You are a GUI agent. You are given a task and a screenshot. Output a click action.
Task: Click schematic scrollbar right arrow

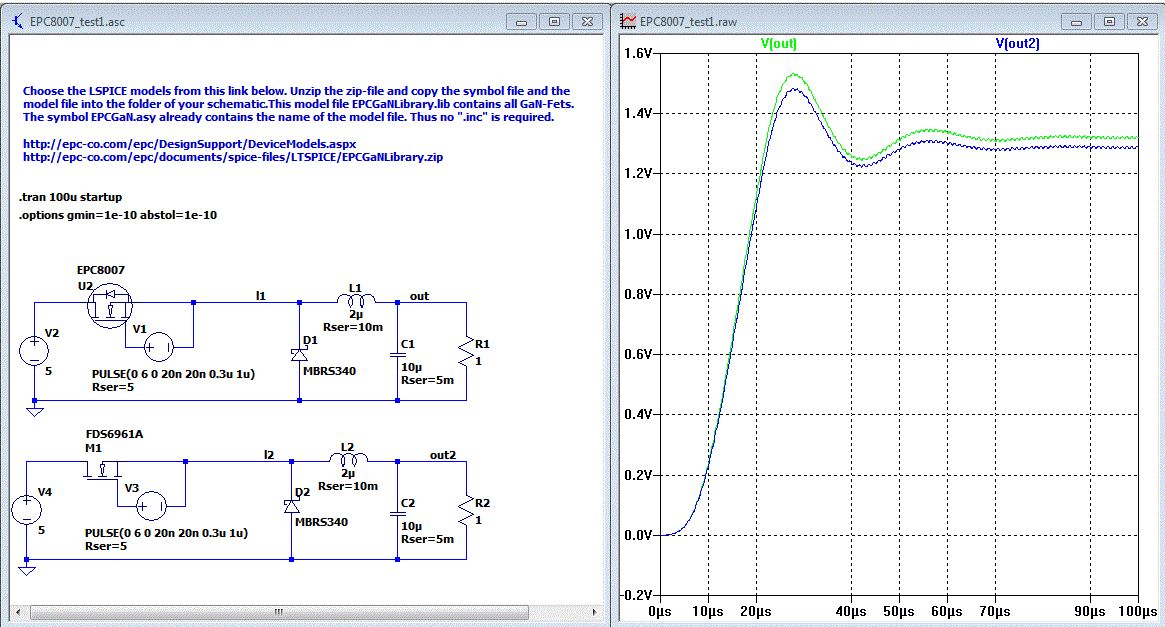click(594, 612)
